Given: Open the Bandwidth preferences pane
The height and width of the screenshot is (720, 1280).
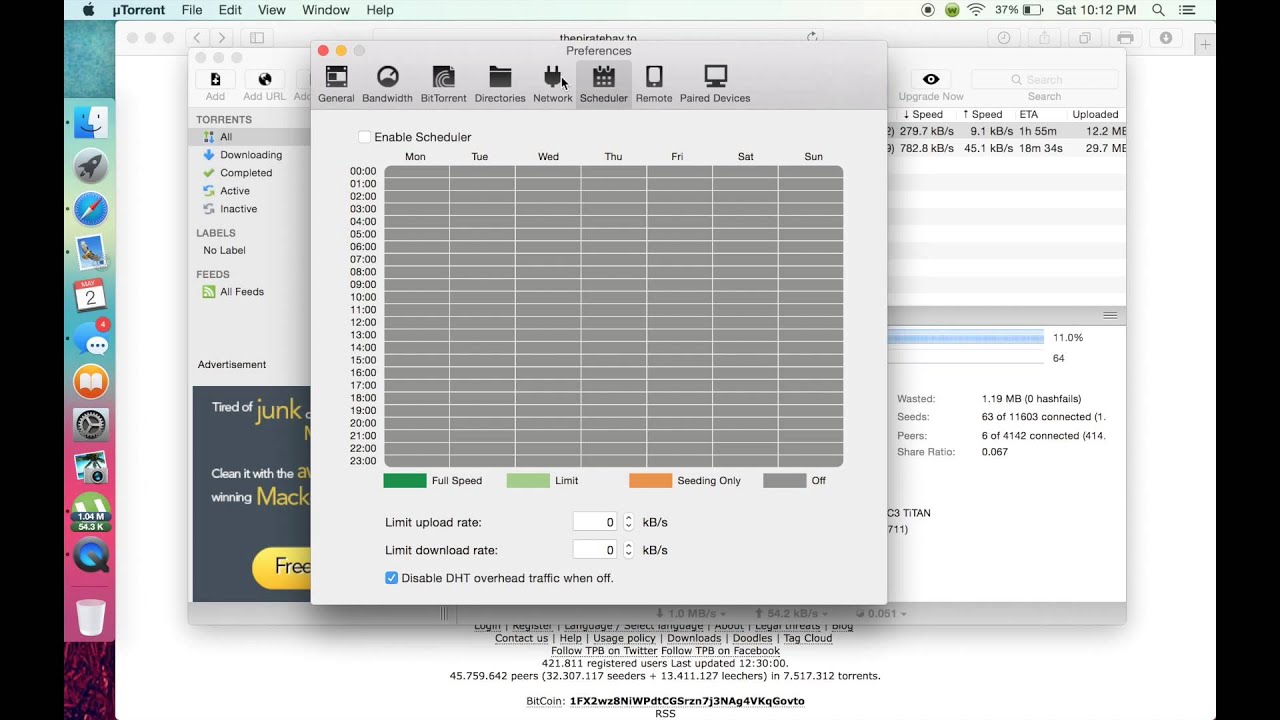Looking at the screenshot, I should (387, 84).
